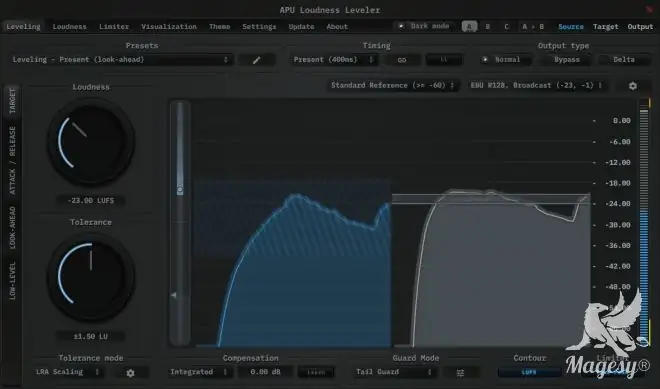Click the -36.00 scale label

point(618,245)
